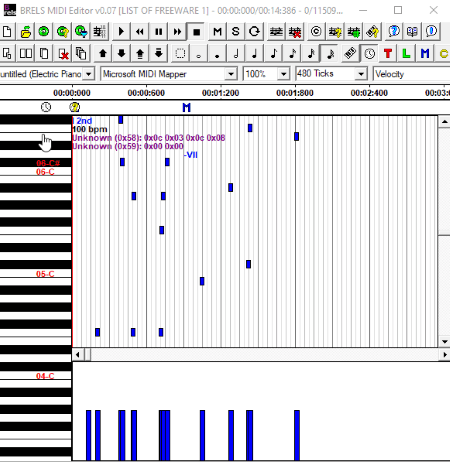Click the 04-C piano key

[36, 376]
